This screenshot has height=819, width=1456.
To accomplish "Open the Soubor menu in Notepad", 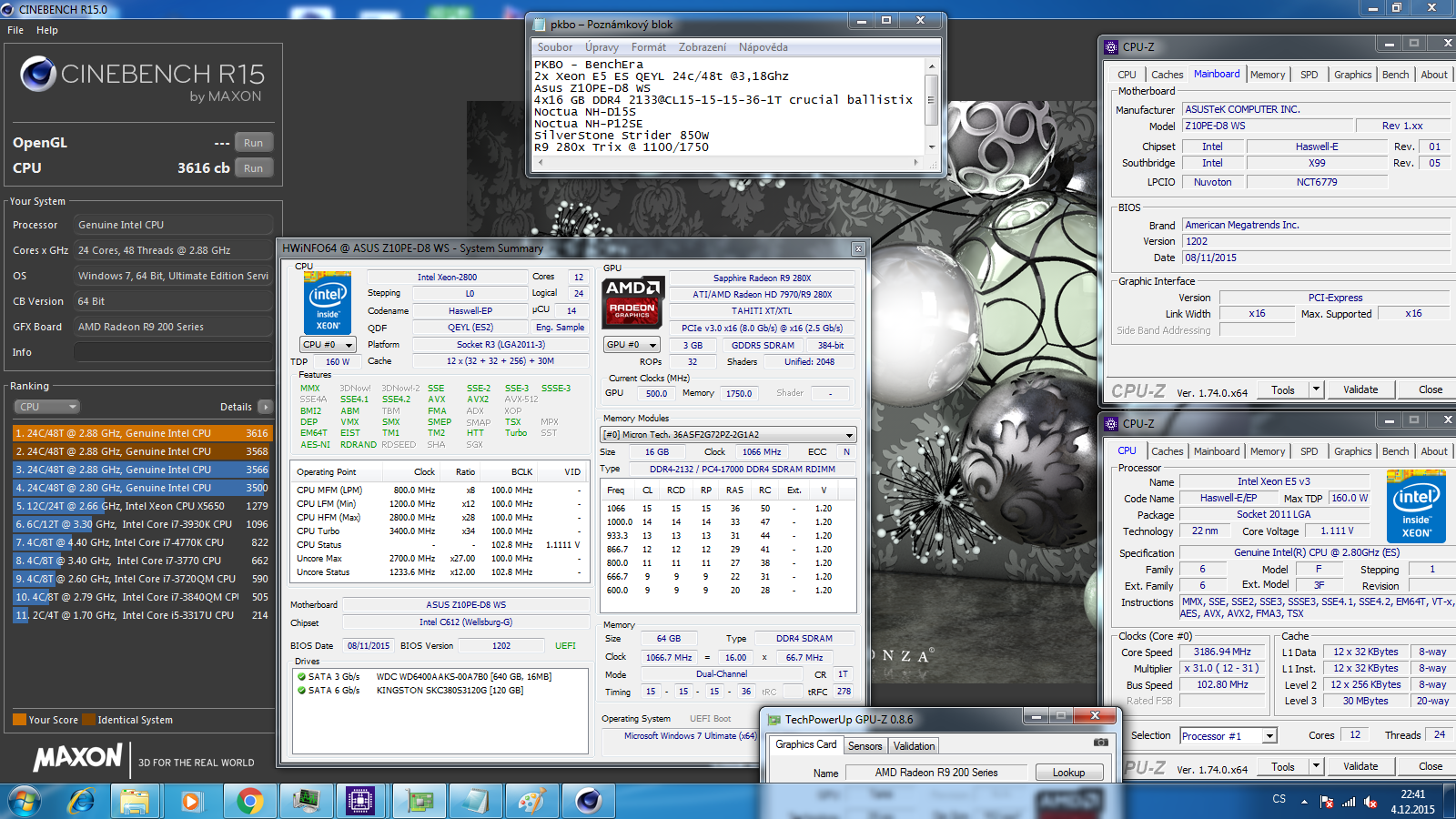I will (x=555, y=47).
